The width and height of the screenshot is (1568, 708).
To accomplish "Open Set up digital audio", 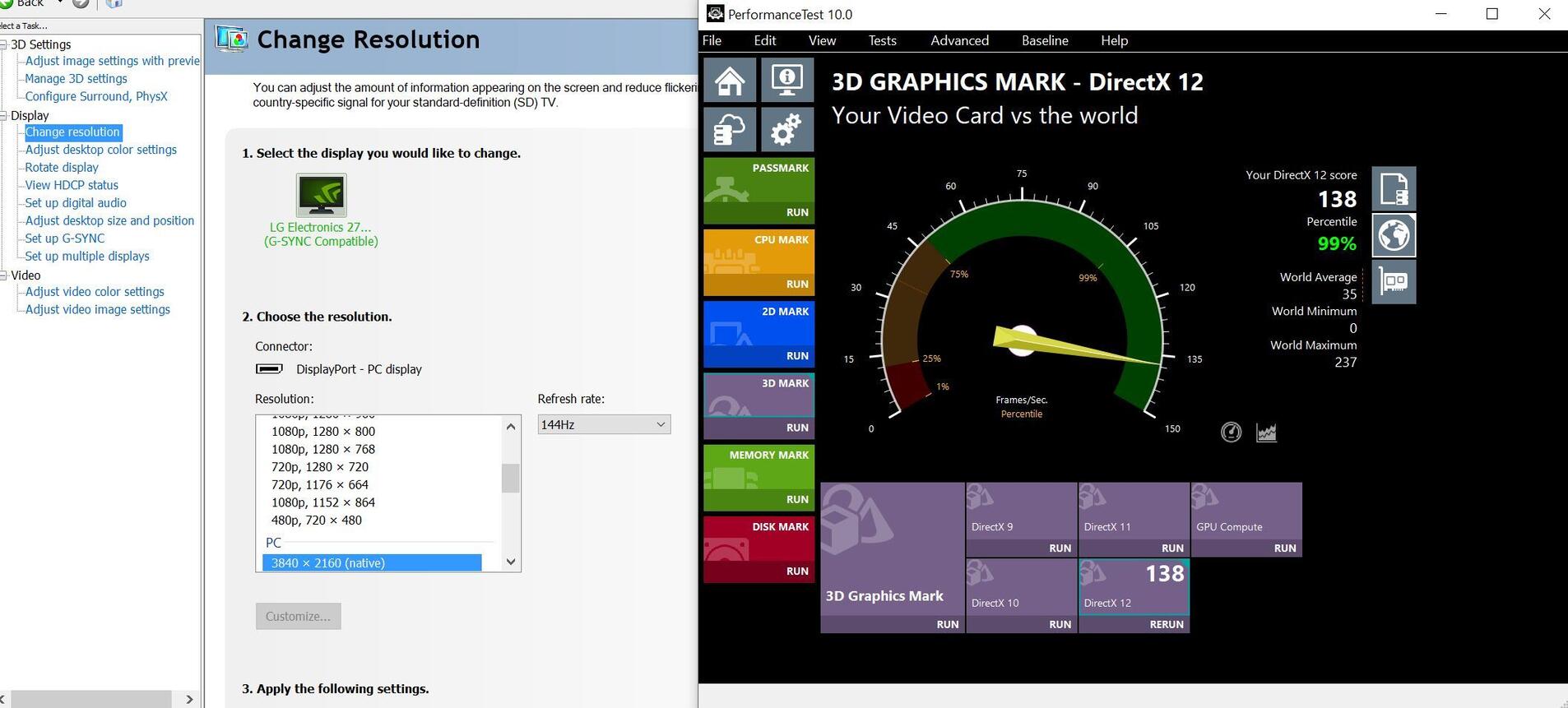I will (76, 202).
